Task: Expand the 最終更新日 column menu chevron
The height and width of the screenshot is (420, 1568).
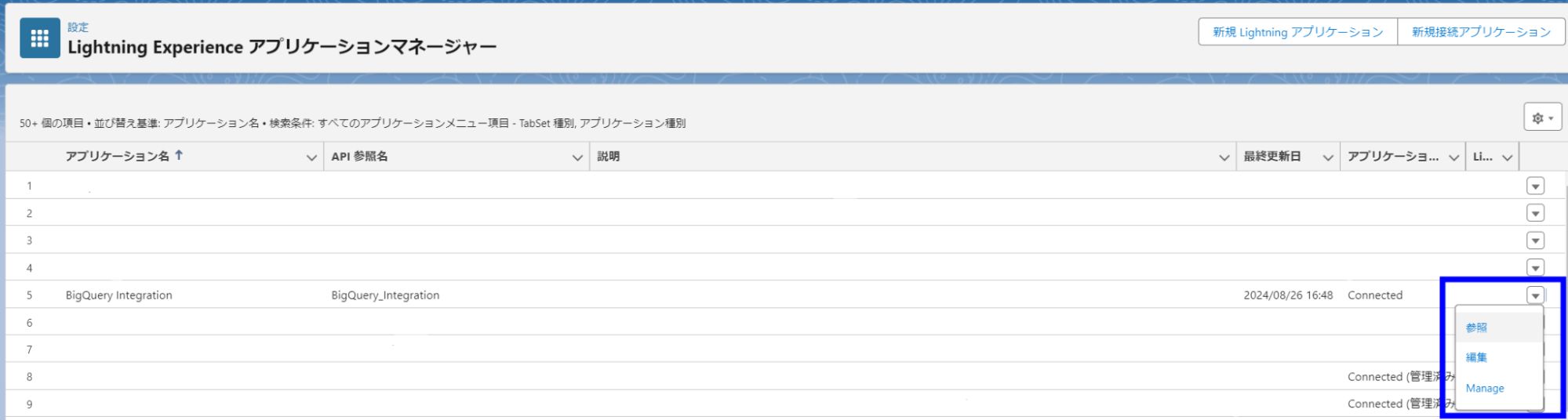Action: coord(1328,157)
